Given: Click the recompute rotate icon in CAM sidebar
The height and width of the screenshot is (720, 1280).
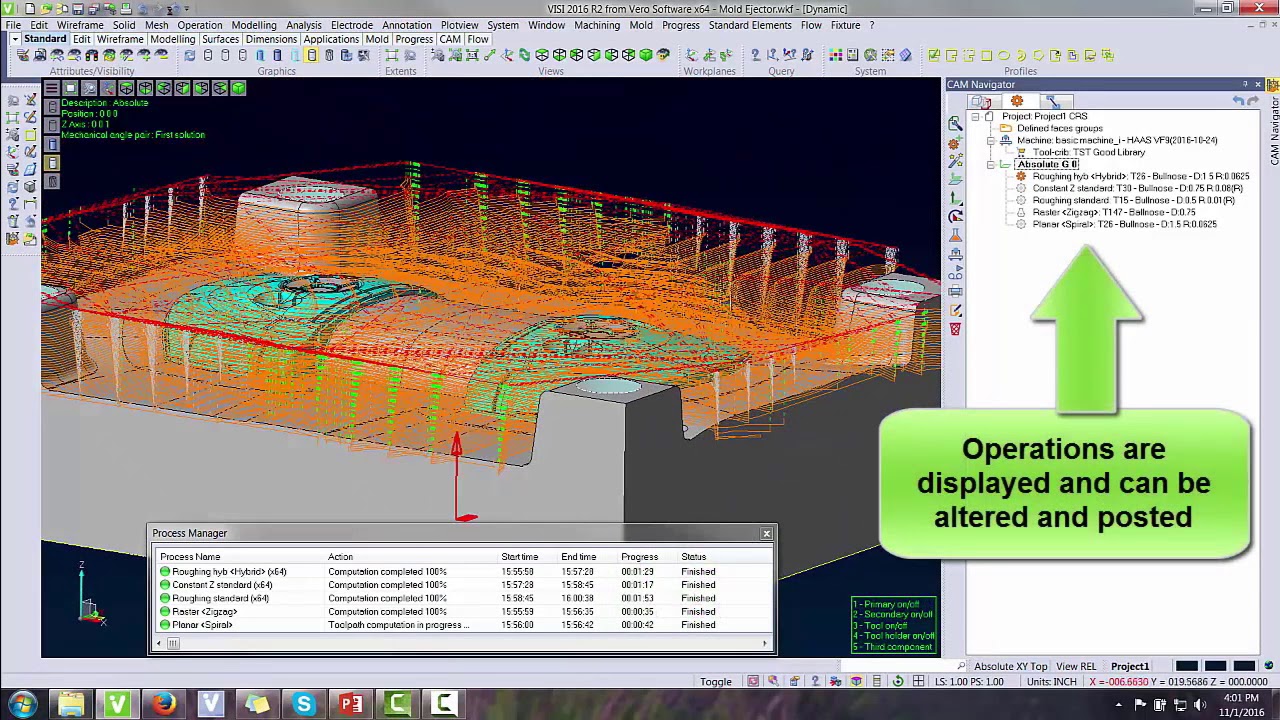Looking at the screenshot, I should 955,216.
